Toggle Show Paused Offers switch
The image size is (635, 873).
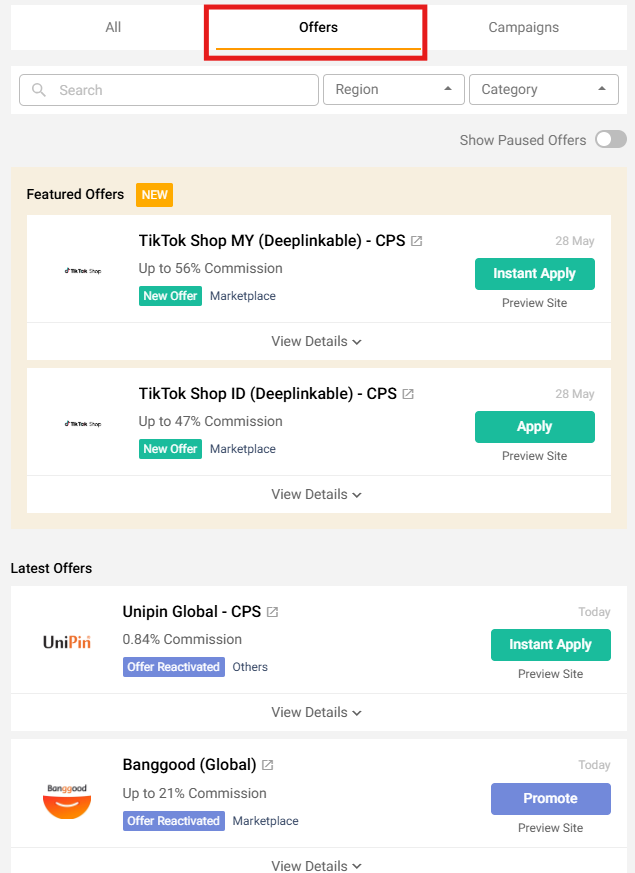click(610, 140)
